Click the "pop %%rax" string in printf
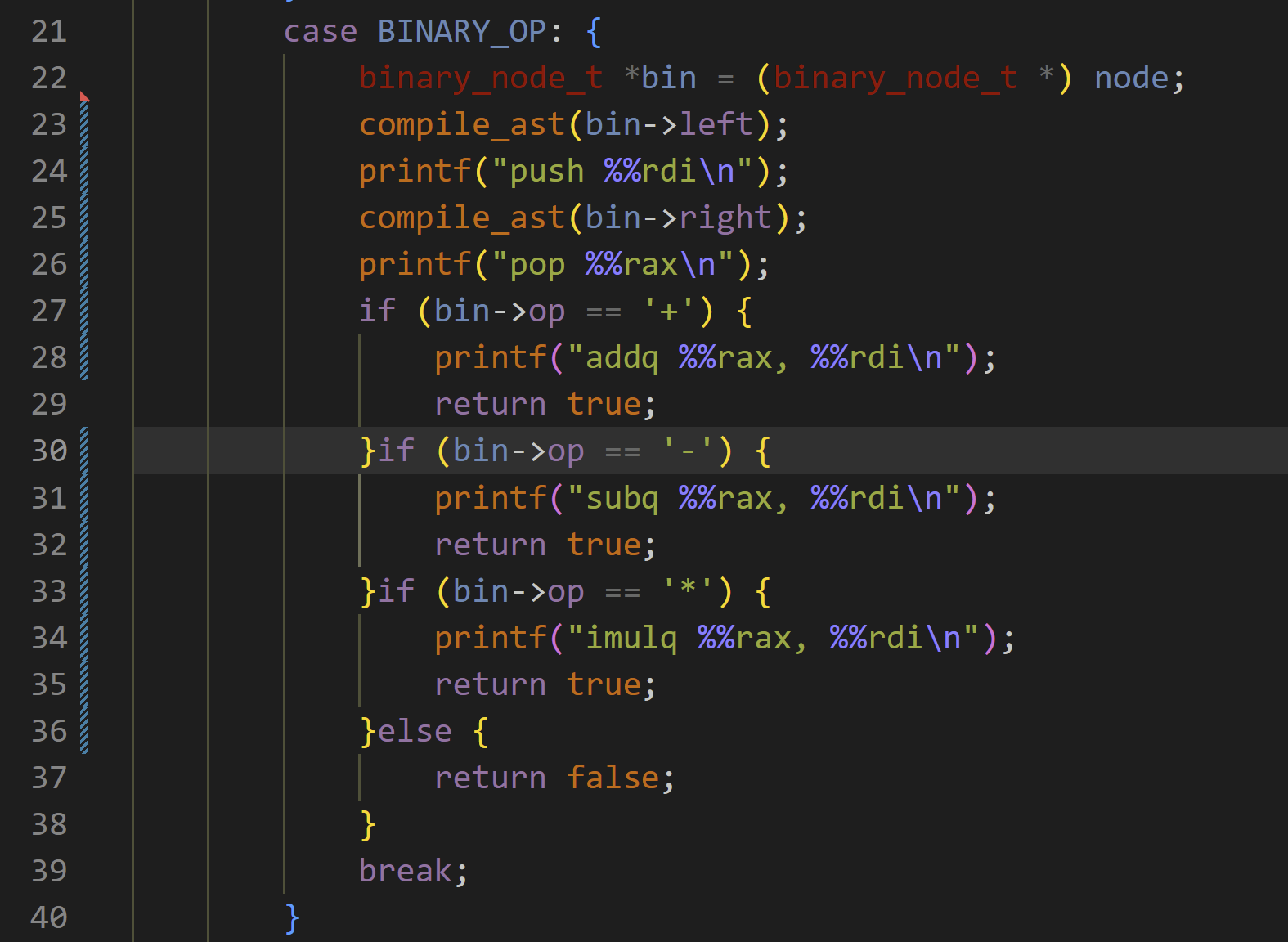The width and height of the screenshot is (1288, 942). [612, 264]
